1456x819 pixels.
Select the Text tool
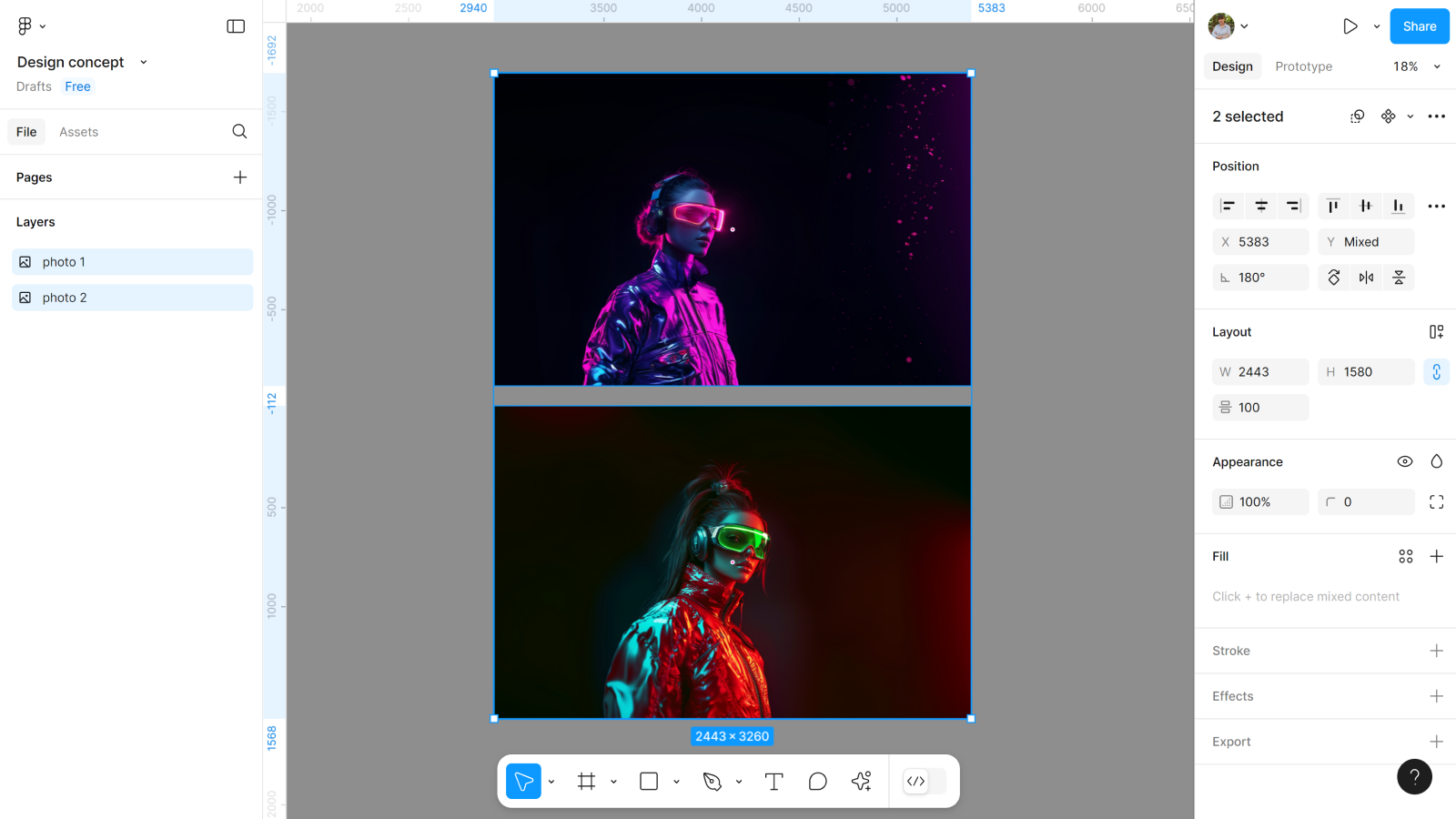(773, 782)
